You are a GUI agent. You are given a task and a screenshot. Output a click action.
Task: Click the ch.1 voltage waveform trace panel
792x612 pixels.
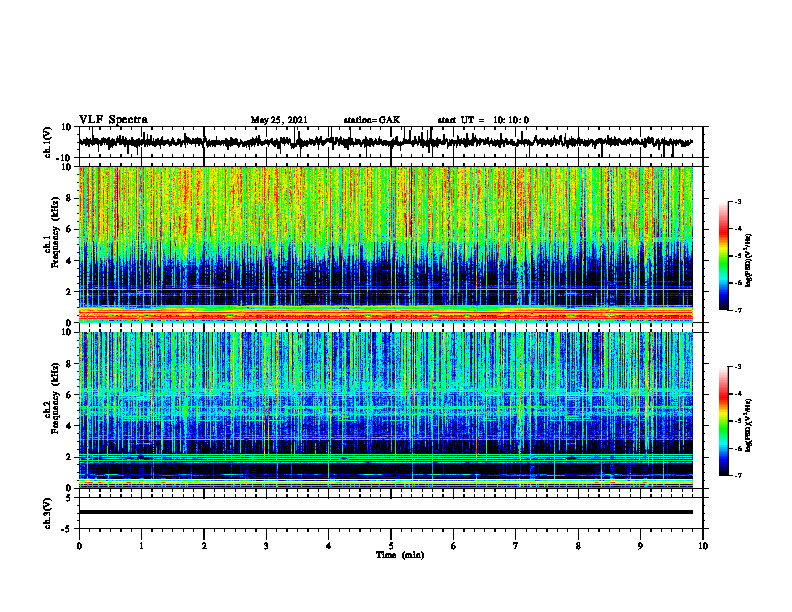pos(390,142)
